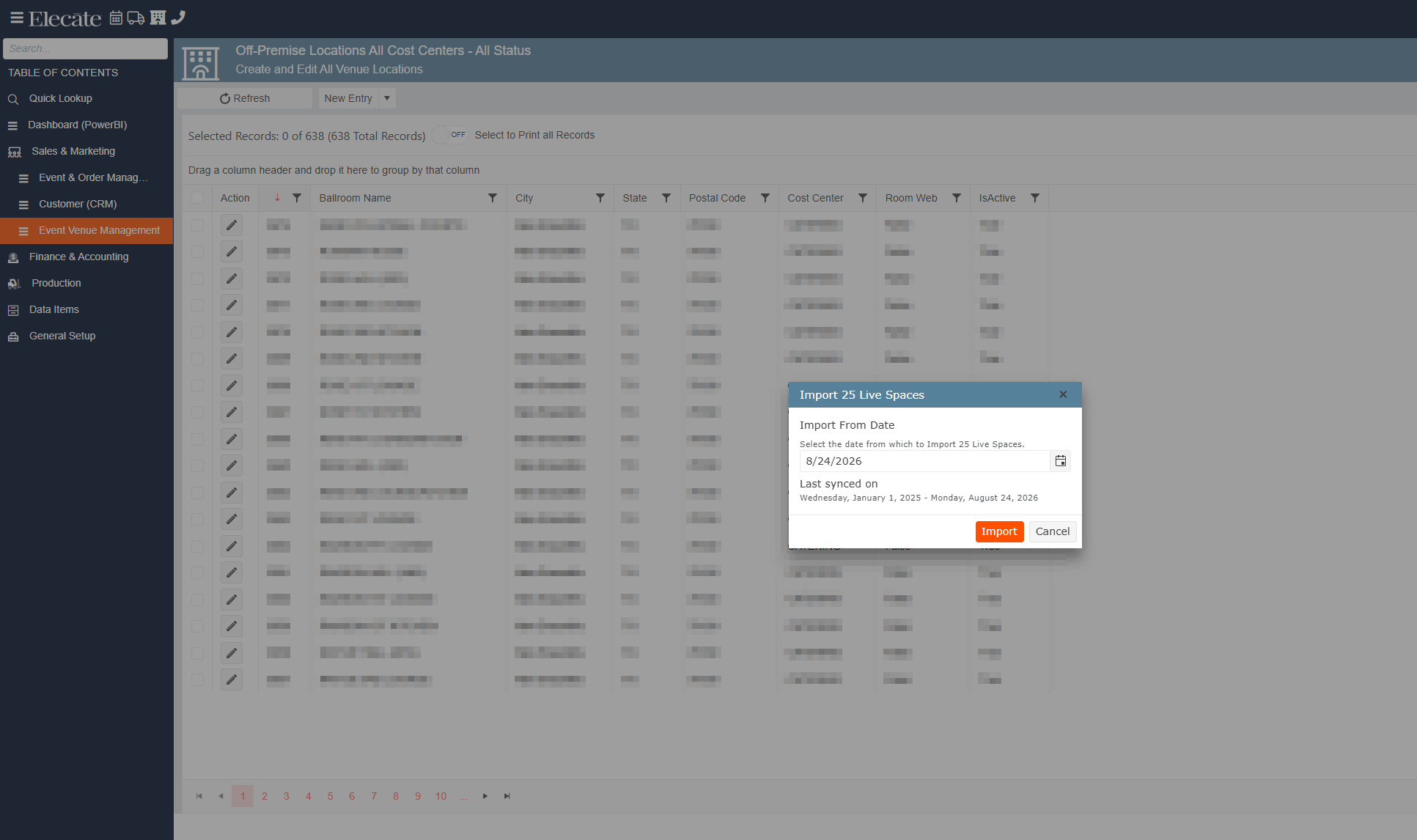The width and height of the screenshot is (1417, 840).
Task: Go to page 5 in pagination
Action: coord(331,796)
